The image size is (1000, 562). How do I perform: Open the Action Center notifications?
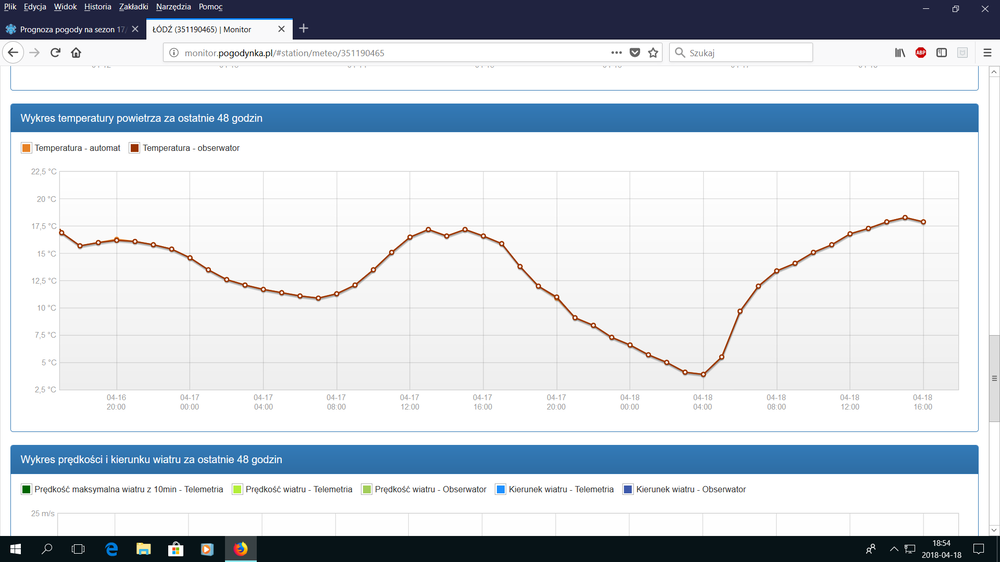pos(978,549)
